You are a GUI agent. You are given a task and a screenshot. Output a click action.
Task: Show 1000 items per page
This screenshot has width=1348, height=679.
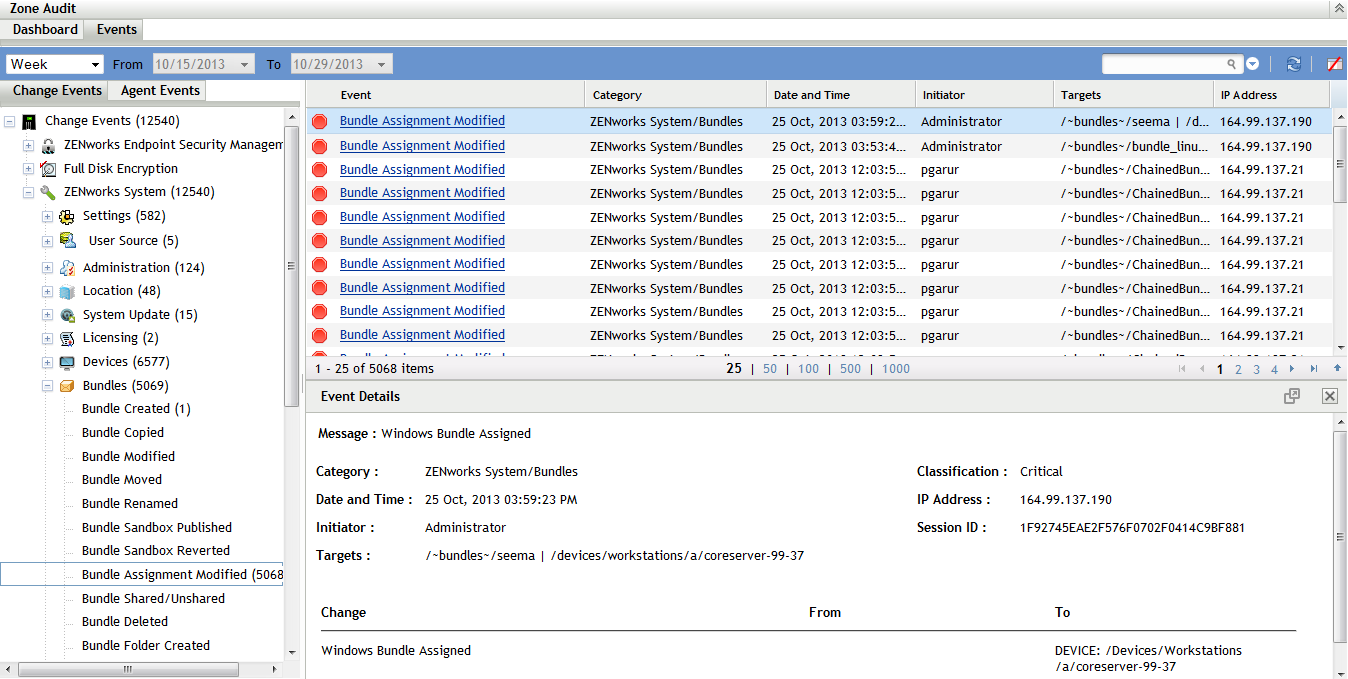coord(896,369)
